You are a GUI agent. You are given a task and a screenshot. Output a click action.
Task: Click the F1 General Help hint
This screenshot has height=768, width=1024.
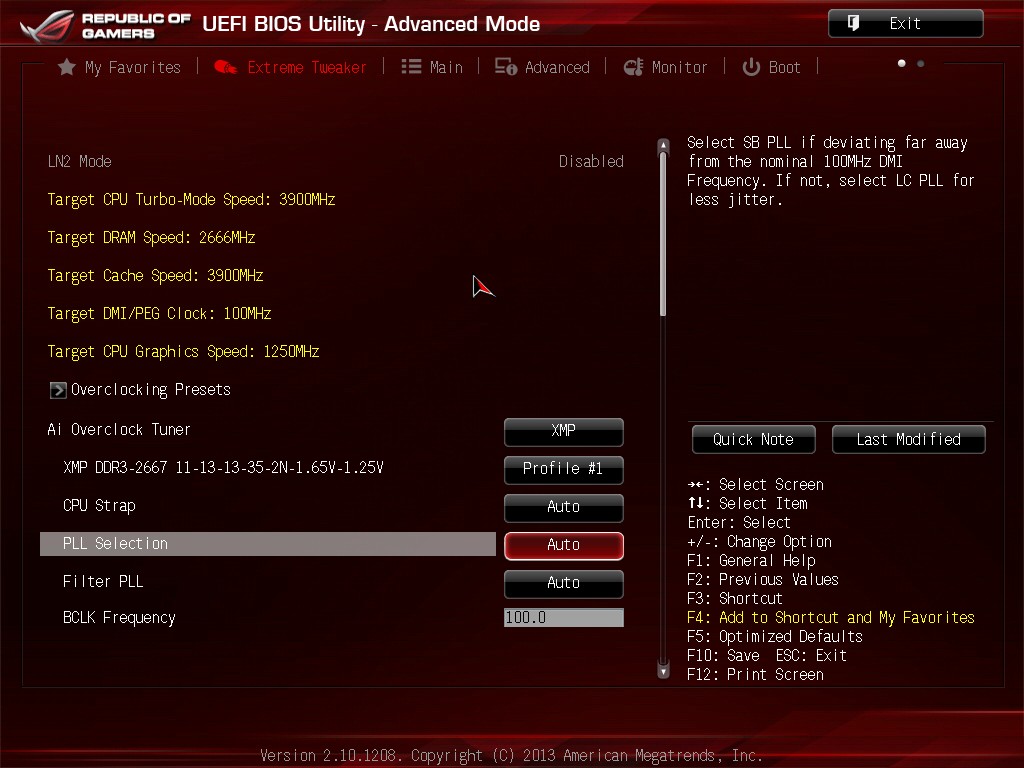(751, 561)
